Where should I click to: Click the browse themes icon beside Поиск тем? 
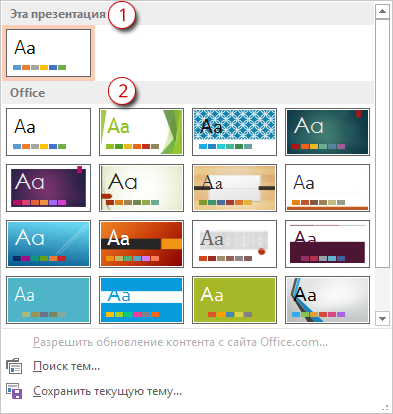14,366
